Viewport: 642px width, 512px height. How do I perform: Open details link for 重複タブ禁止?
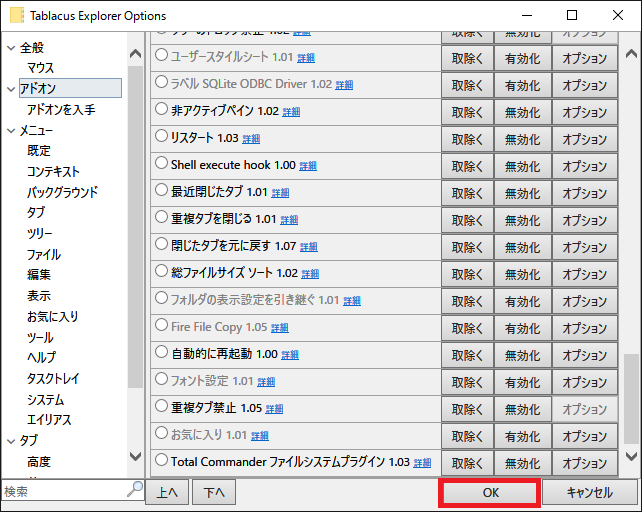[274, 409]
